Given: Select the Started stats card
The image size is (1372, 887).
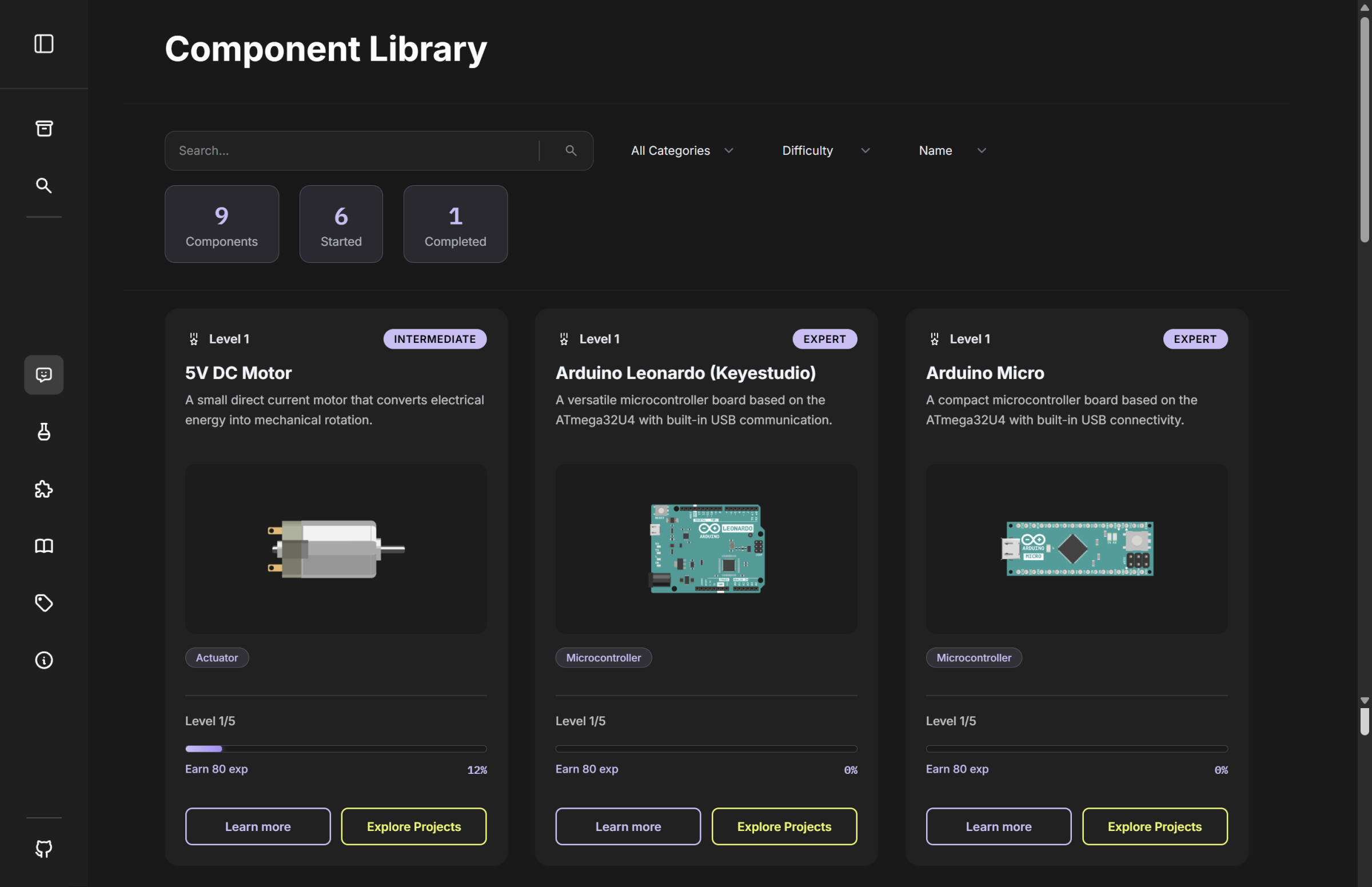Looking at the screenshot, I should click(x=341, y=224).
